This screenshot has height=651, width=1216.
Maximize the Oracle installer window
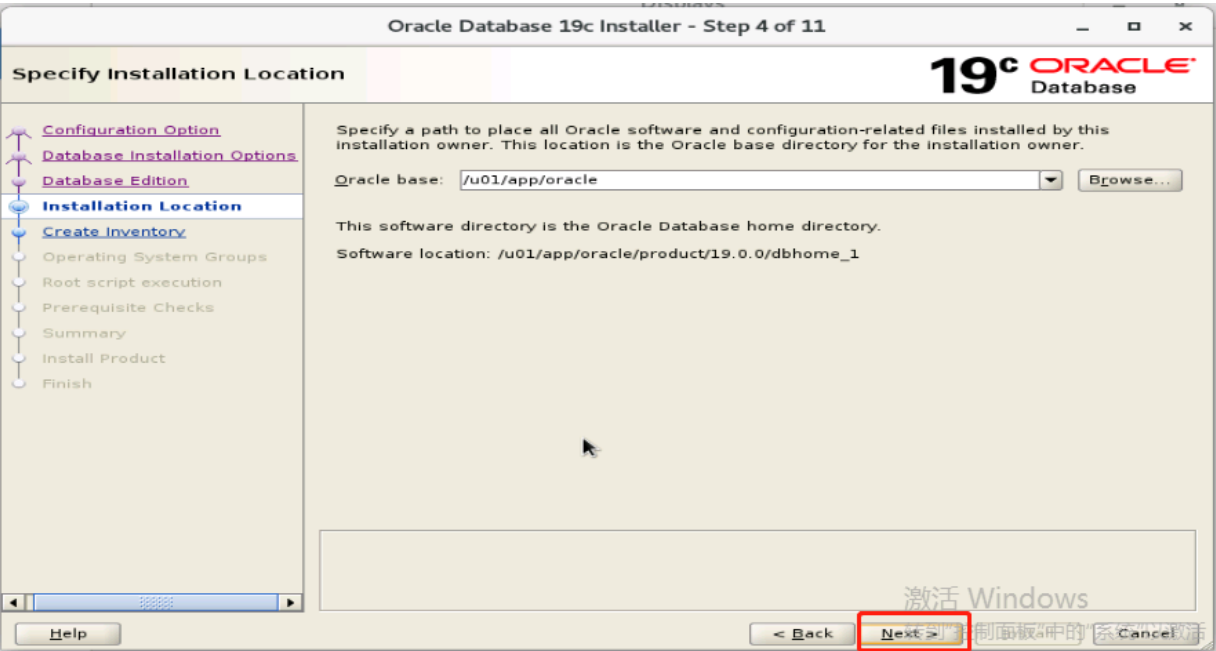(x=1133, y=27)
